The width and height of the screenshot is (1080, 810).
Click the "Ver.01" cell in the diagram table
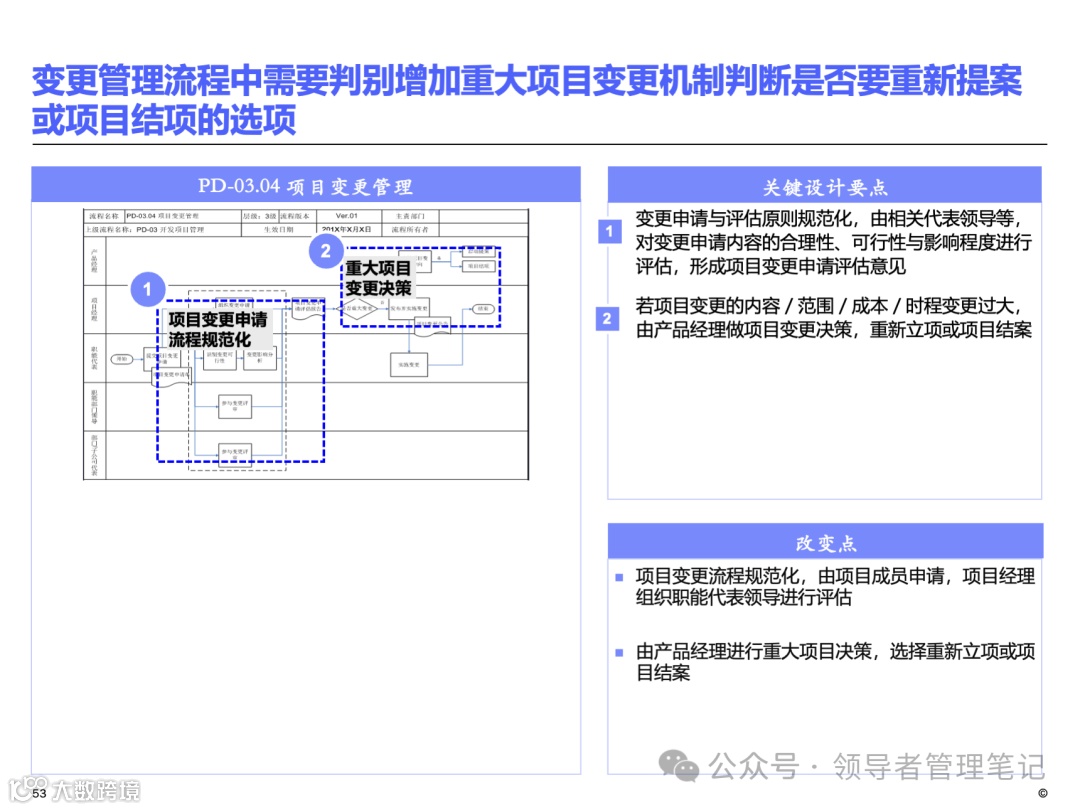[x=347, y=216]
